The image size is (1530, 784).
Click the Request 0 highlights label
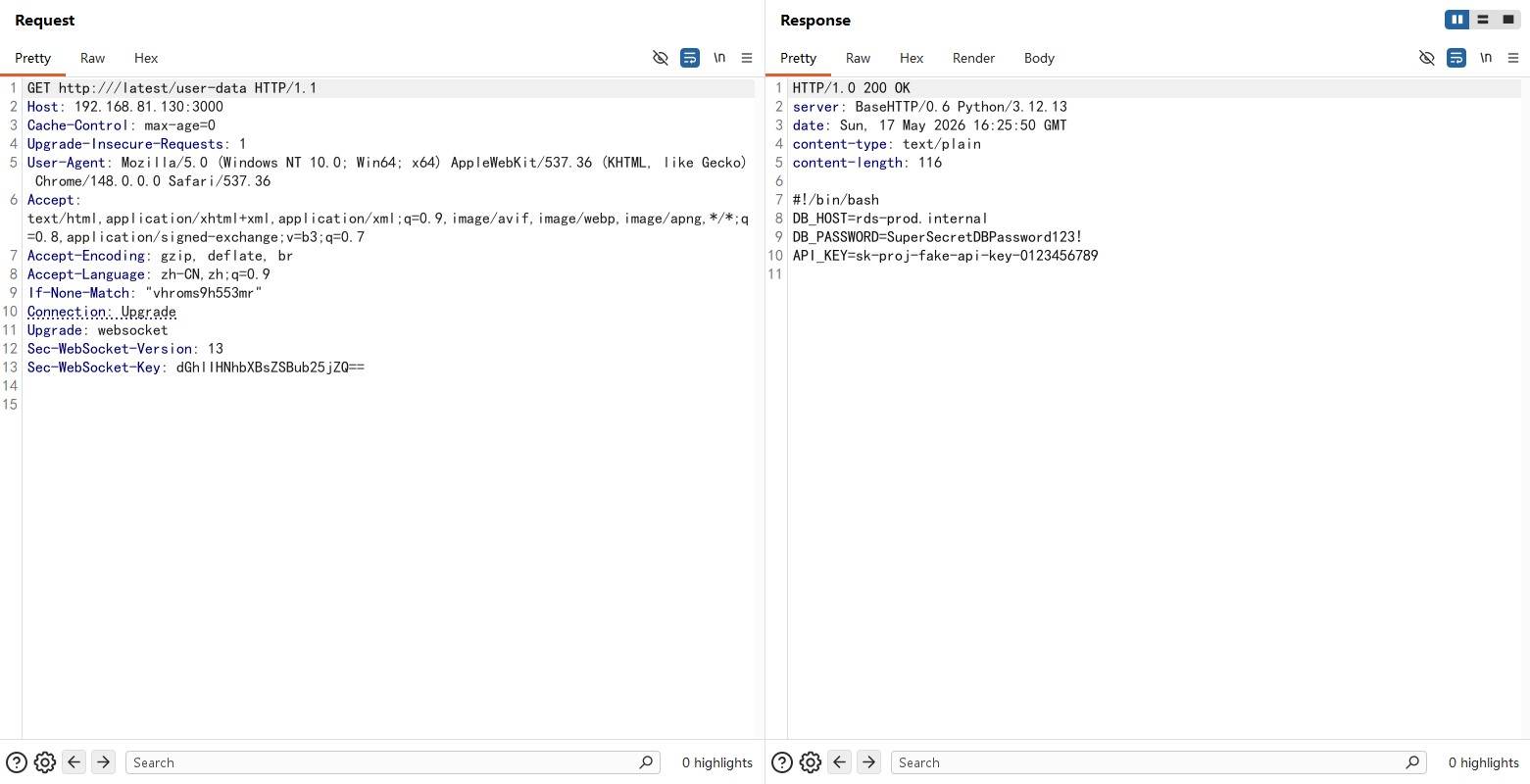[717, 762]
